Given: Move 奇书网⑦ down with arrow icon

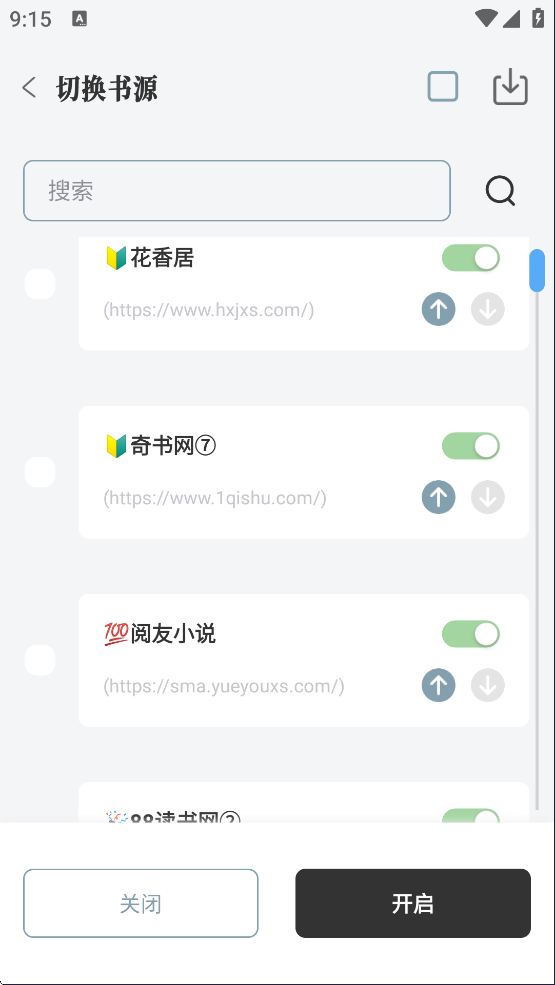Looking at the screenshot, I should pyautogui.click(x=488, y=498).
